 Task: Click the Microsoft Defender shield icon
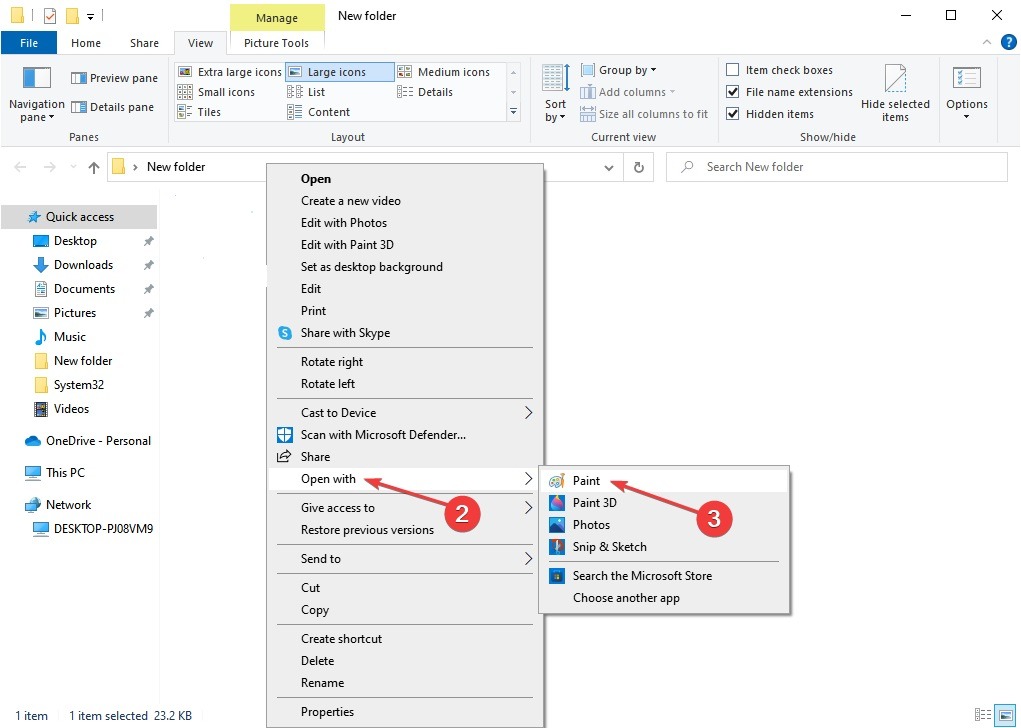[x=285, y=435]
